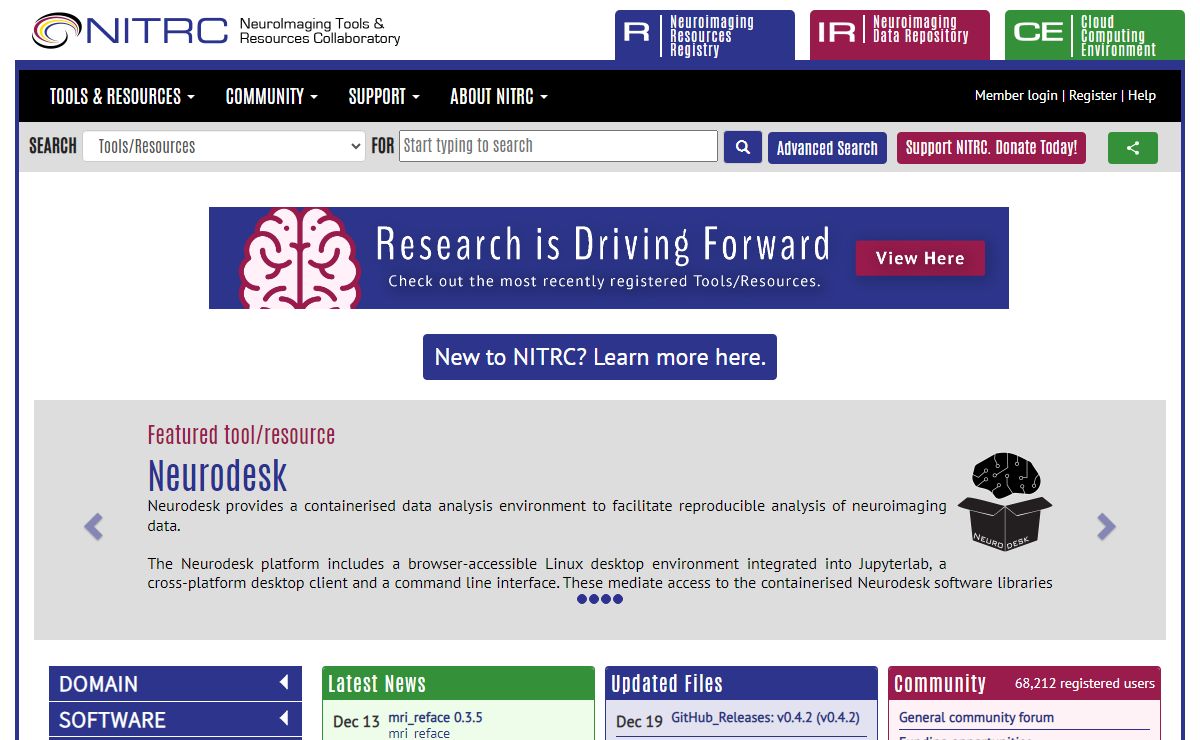The image size is (1200, 740).
Task: Click into the Start typing to search field
Action: 558,146
